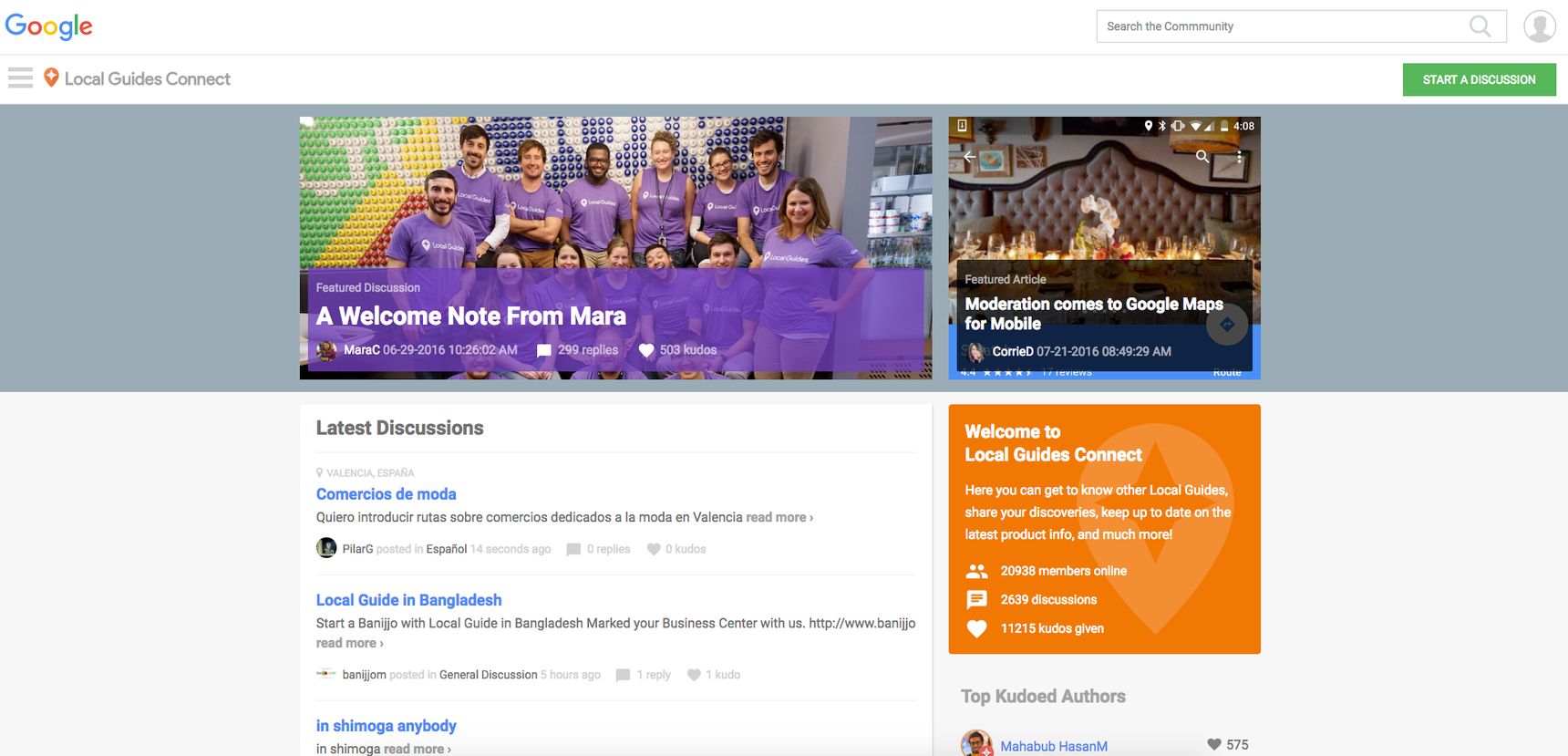Viewport: 1568px width, 756px height.
Task: Click the members online people icon
Action: pyautogui.click(x=976, y=571)
